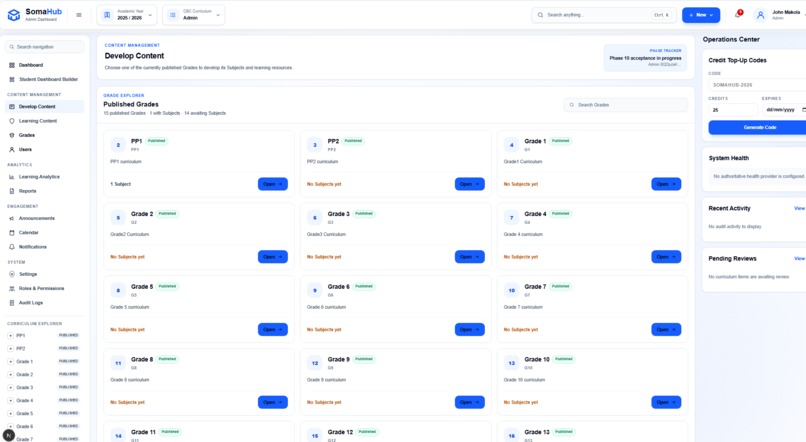Expand Grade 2 in Curriculum Explorer
This screenshot has height=442, width=806.
pyautogui.click(x=10, y=375)
